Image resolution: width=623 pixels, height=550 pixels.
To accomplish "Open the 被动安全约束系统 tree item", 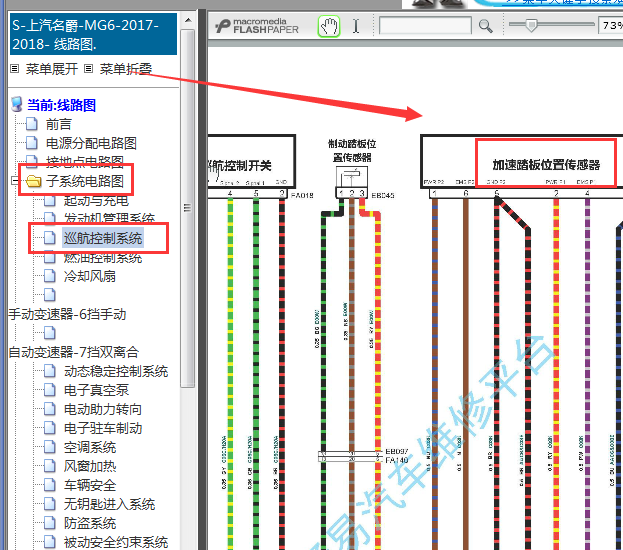I will coord(116,542).
